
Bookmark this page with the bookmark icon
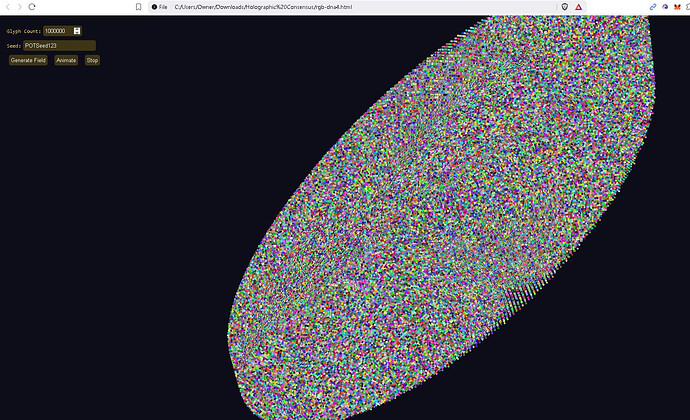pyautogui.click(x=138, y=7)
